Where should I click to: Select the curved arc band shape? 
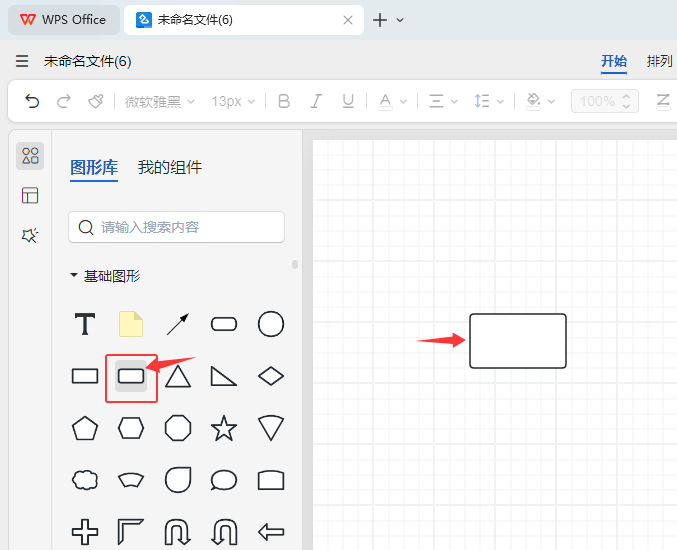[x=131, y=480]
